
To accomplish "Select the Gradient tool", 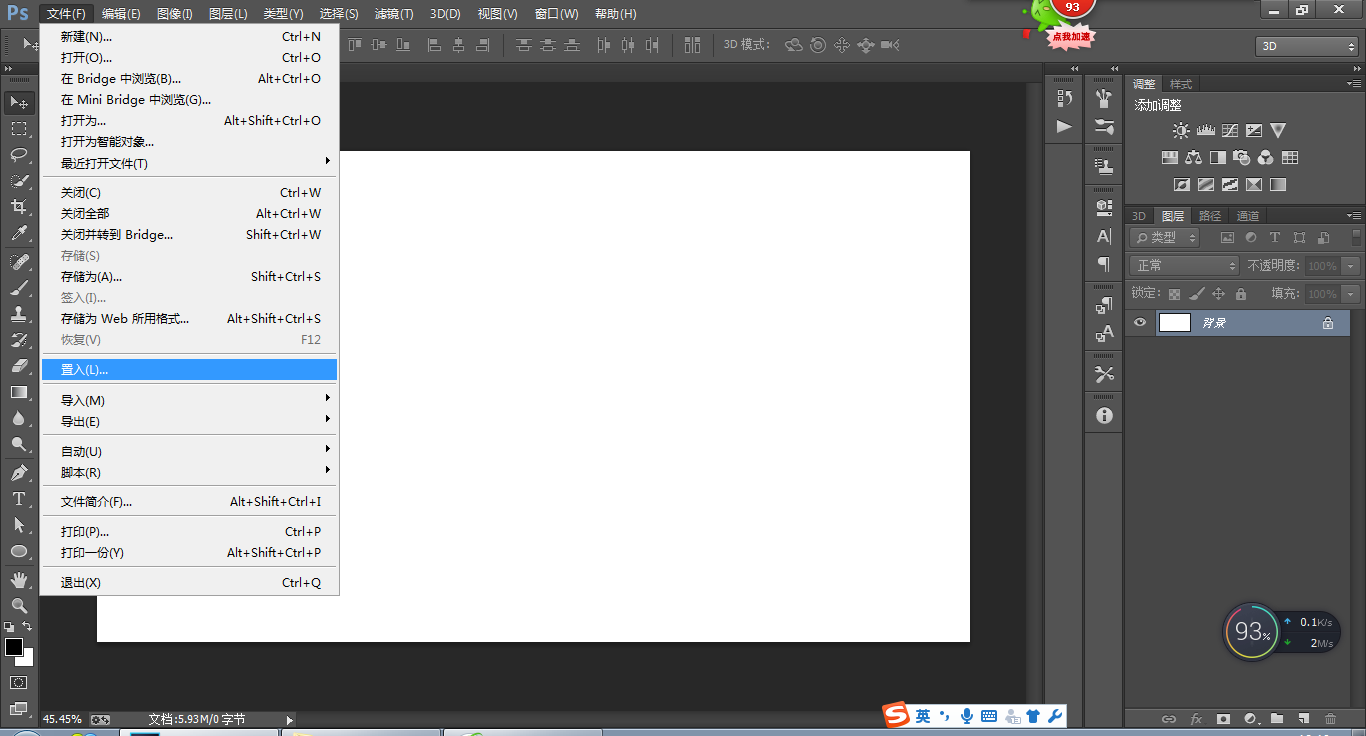I will pyautogui.click(x=19, y=392).
